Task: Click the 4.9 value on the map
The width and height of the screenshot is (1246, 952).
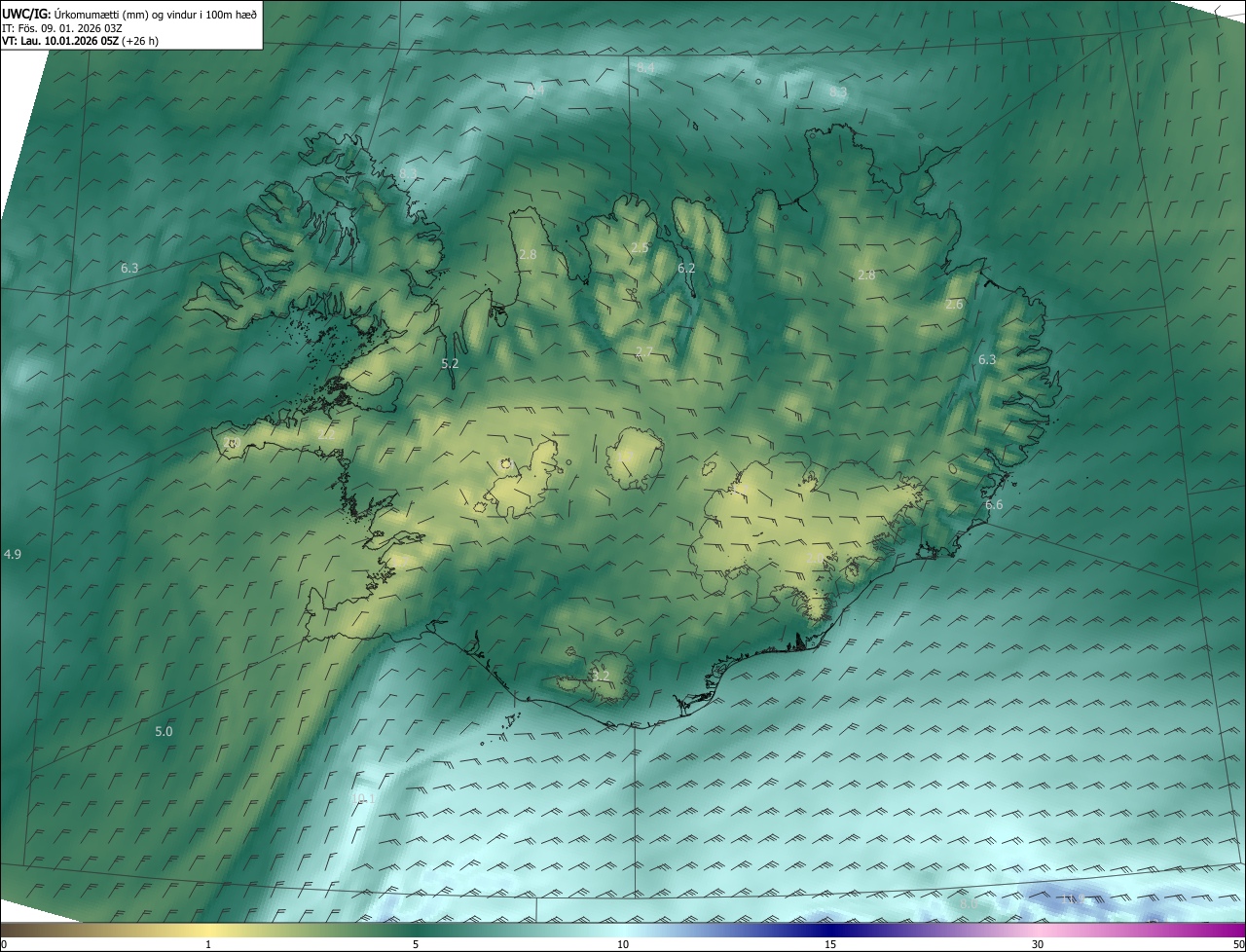Action: click(13, 554)
